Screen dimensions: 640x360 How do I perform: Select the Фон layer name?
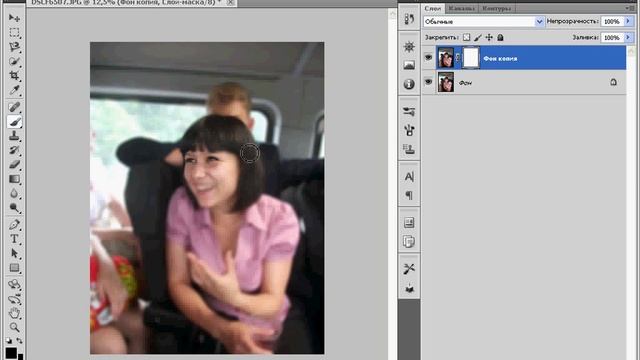[465, 83]
